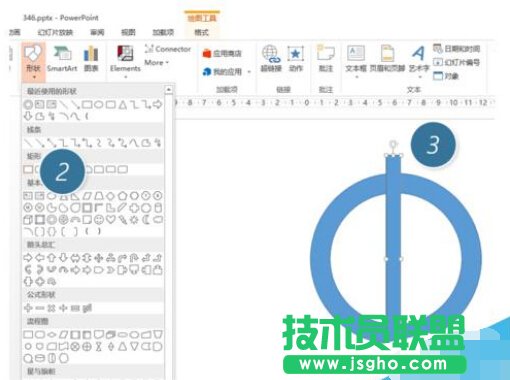Select the U-turn arrow in block arrows
Screen dimensions: 510x380
click(x=134, y=258)
